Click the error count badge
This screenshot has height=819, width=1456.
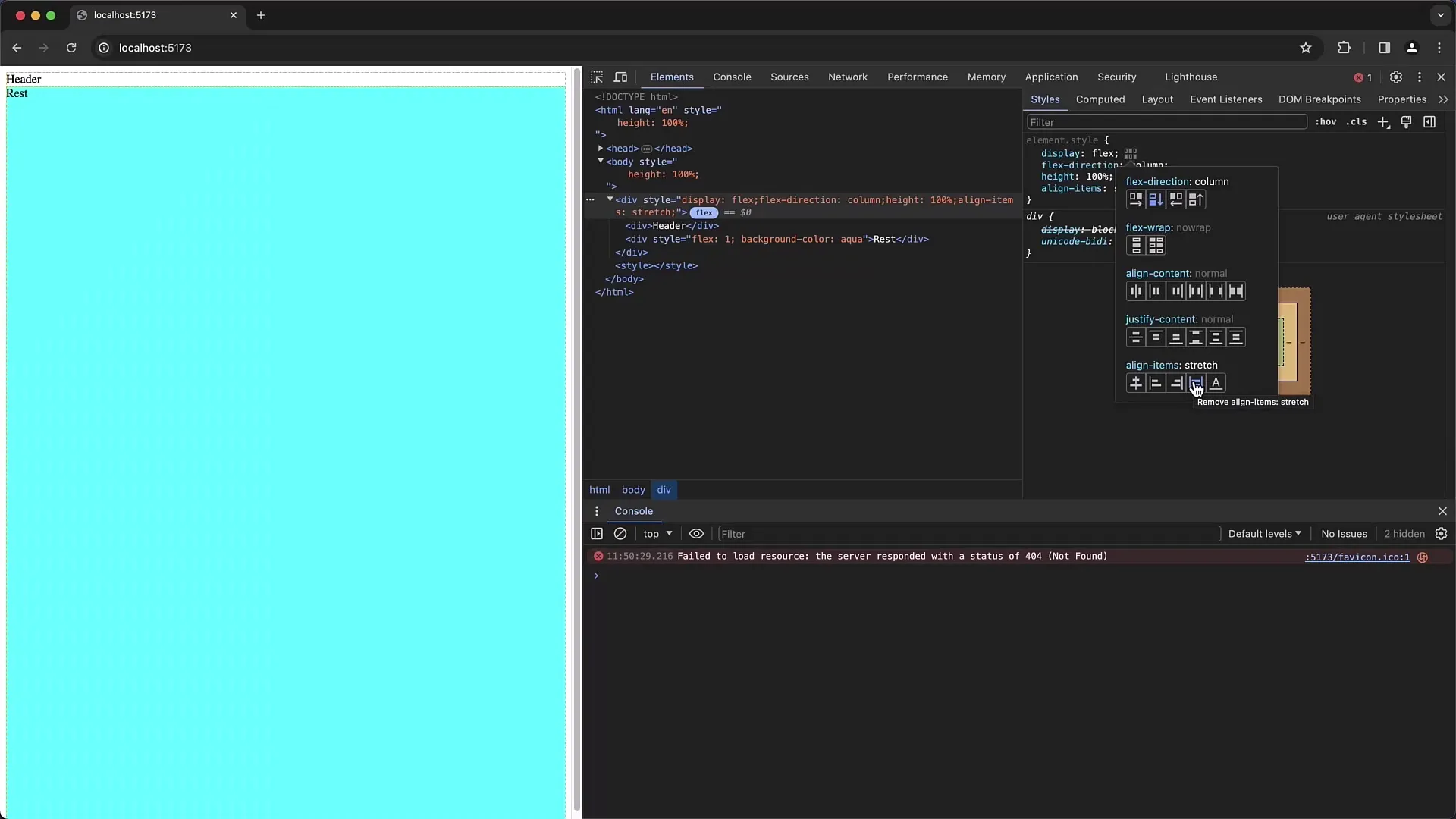click(x=1363, y=77)
